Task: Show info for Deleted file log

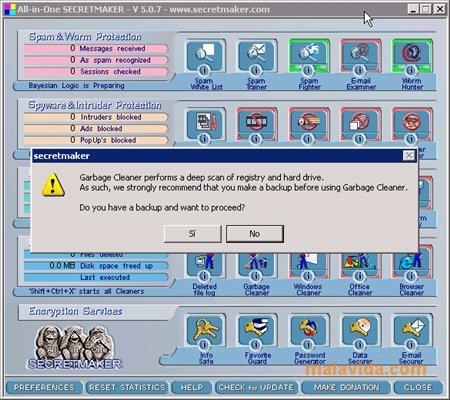Action: (204, 276)
